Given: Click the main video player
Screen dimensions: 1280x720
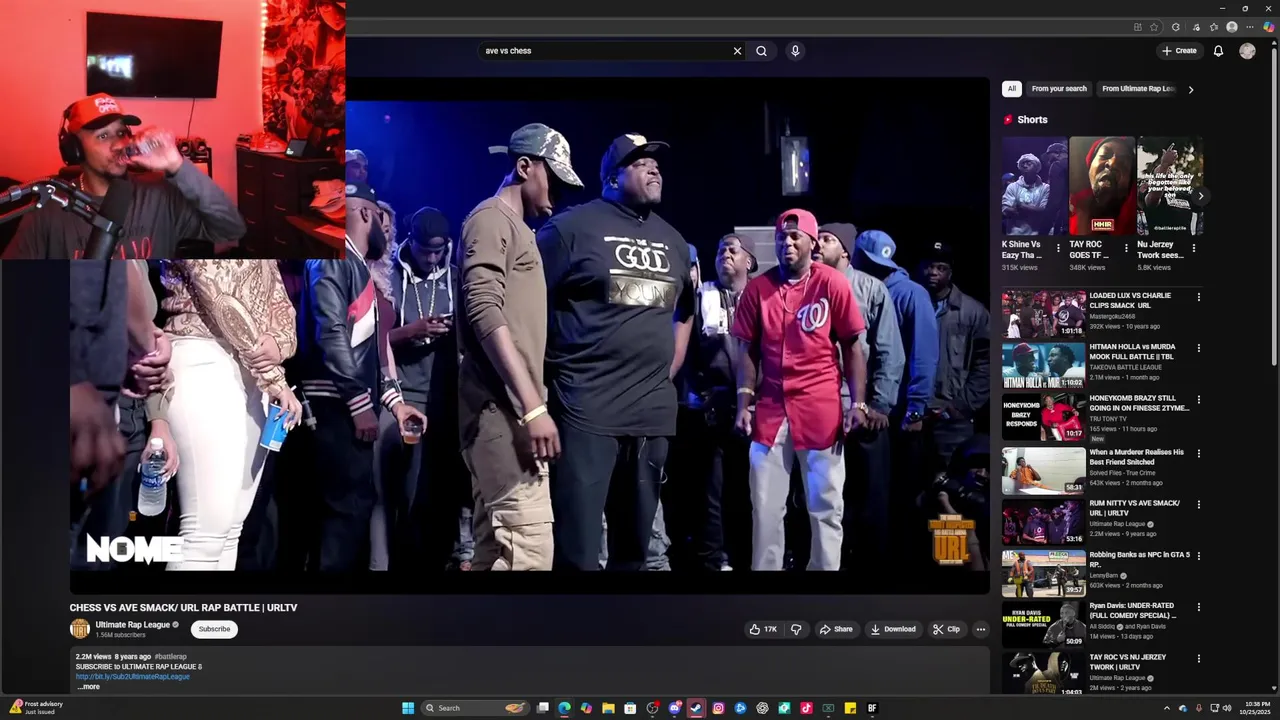Looking at the screenshot, I should (530, 337).
